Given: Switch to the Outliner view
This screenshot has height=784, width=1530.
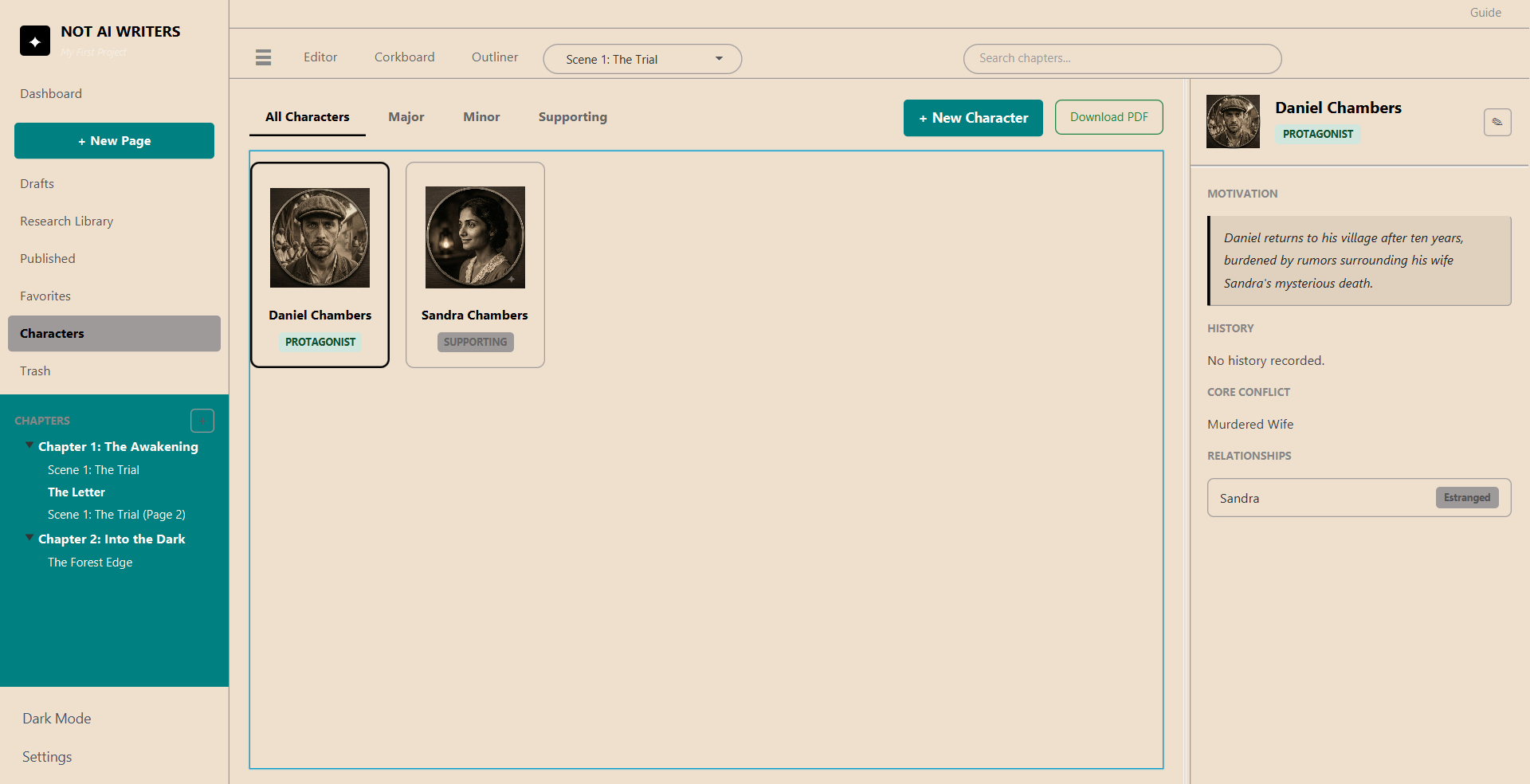Looking at the screenshot, I should click(x=495, y=57).
